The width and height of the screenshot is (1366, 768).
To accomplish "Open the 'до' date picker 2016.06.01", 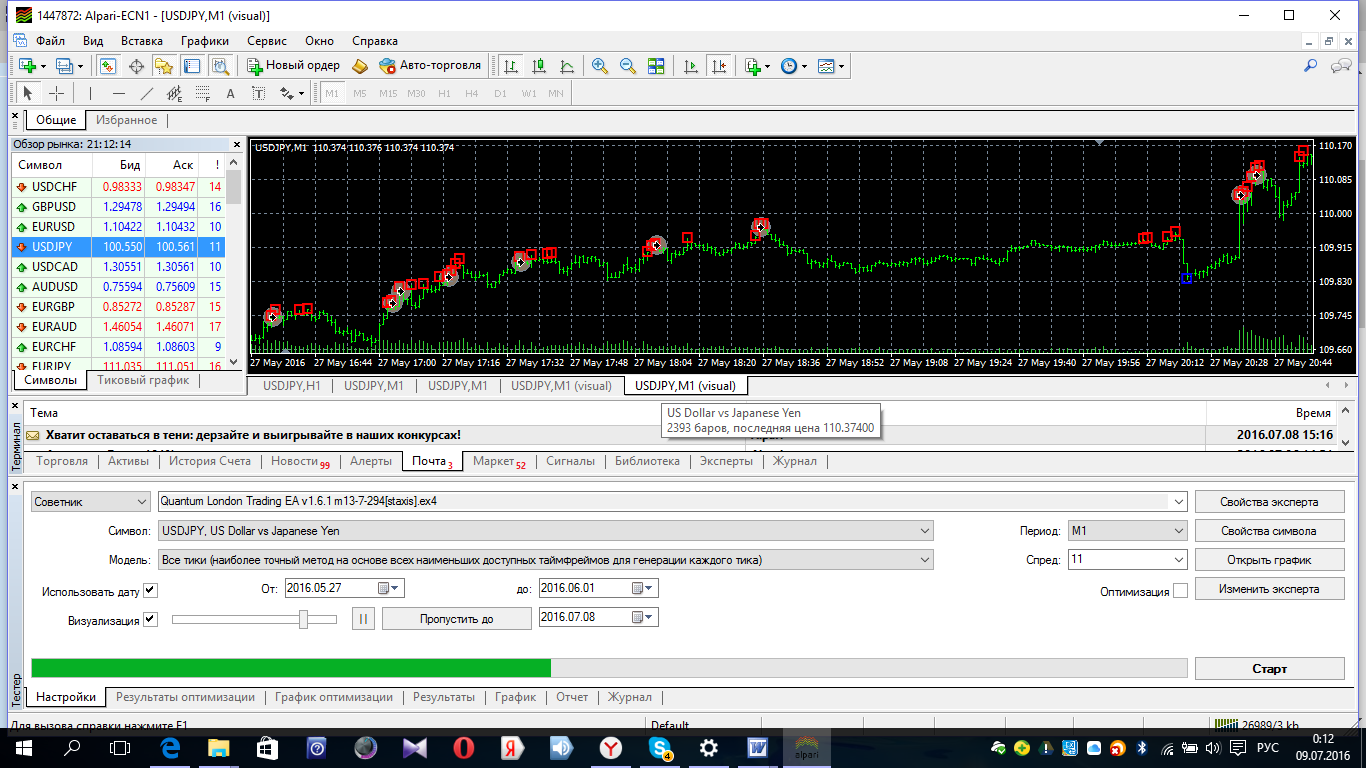I will coord(645,588).
